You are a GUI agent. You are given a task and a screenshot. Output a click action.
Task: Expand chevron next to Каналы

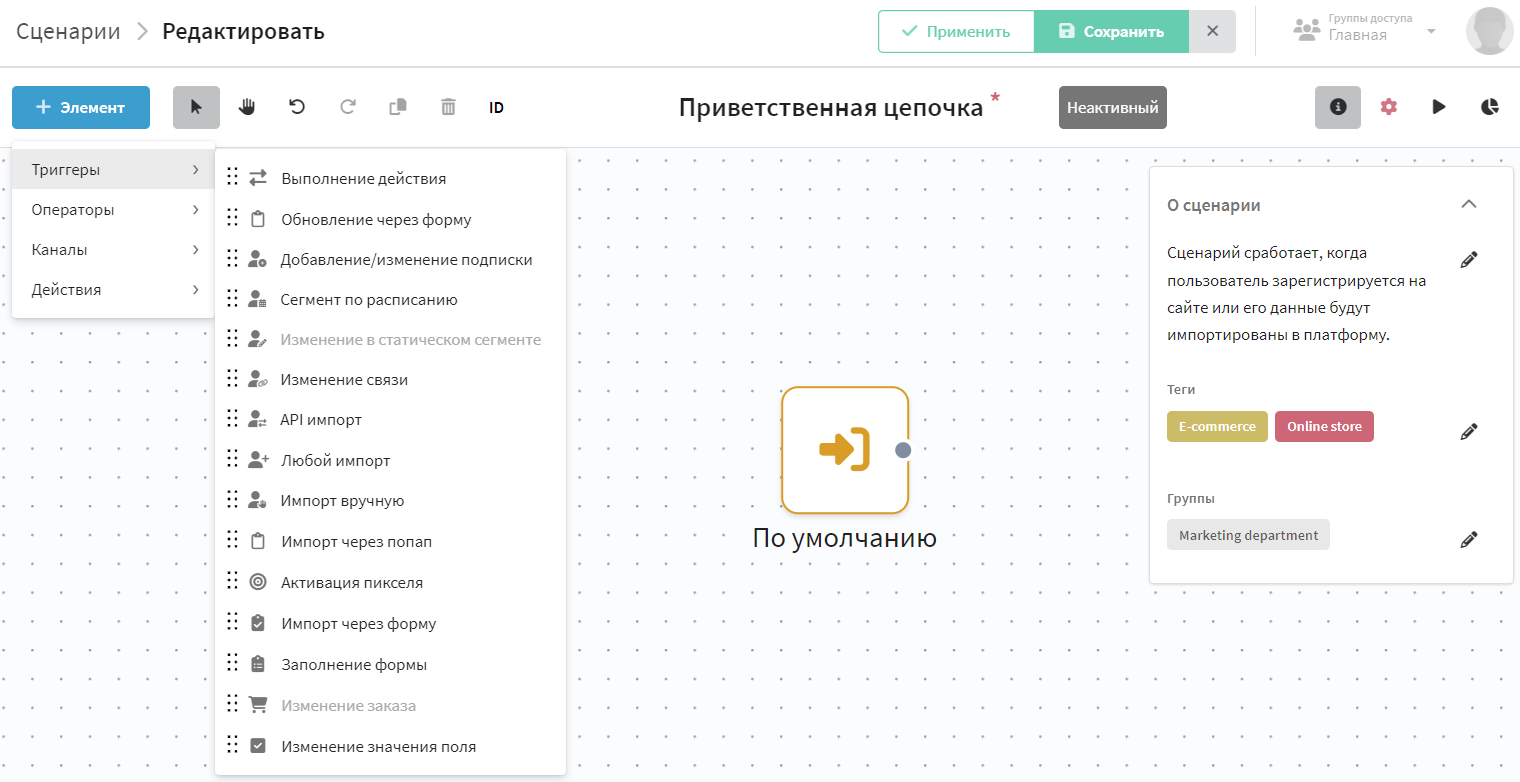tap(196, 250)
